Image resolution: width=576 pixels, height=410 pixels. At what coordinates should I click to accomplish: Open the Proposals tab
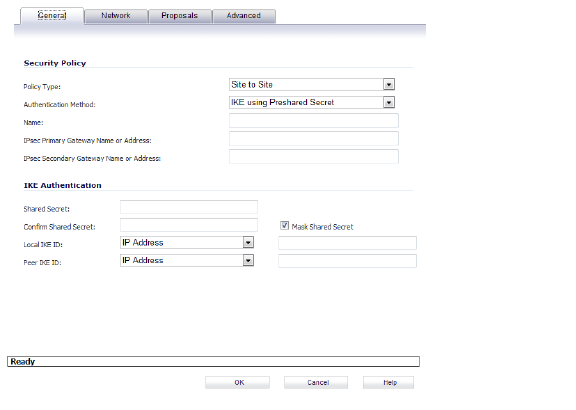[x=180, y=16]
